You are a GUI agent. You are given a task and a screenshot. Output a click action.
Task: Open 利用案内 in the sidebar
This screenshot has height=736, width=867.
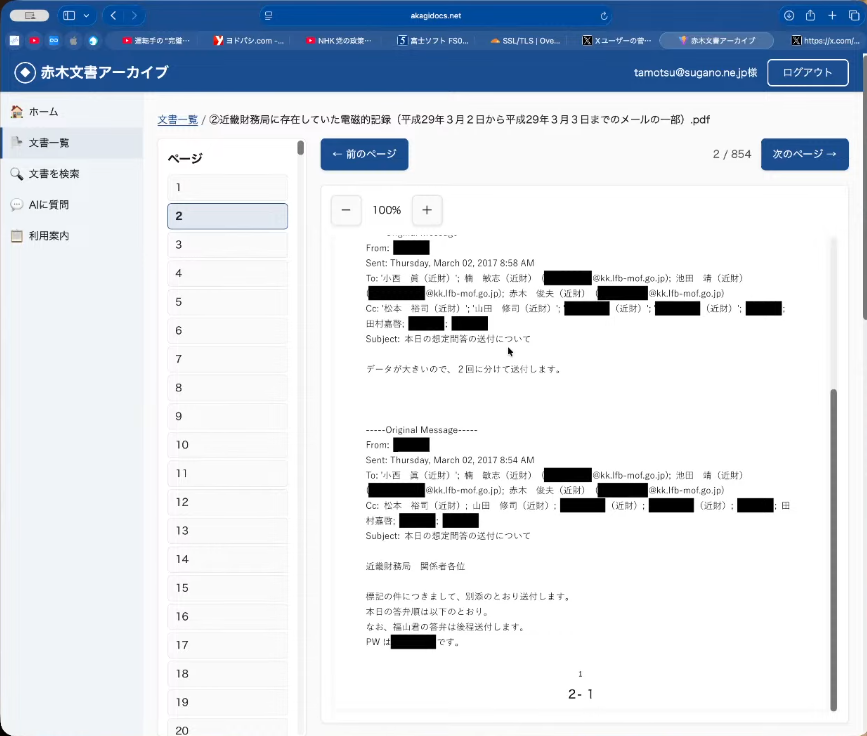pos(48,236)
